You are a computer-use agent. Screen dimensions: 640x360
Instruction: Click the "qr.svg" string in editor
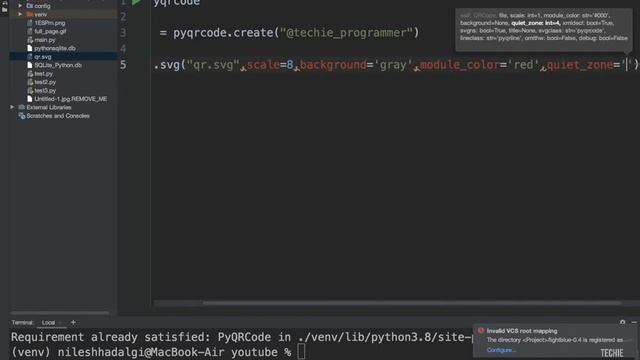(213, 65)
